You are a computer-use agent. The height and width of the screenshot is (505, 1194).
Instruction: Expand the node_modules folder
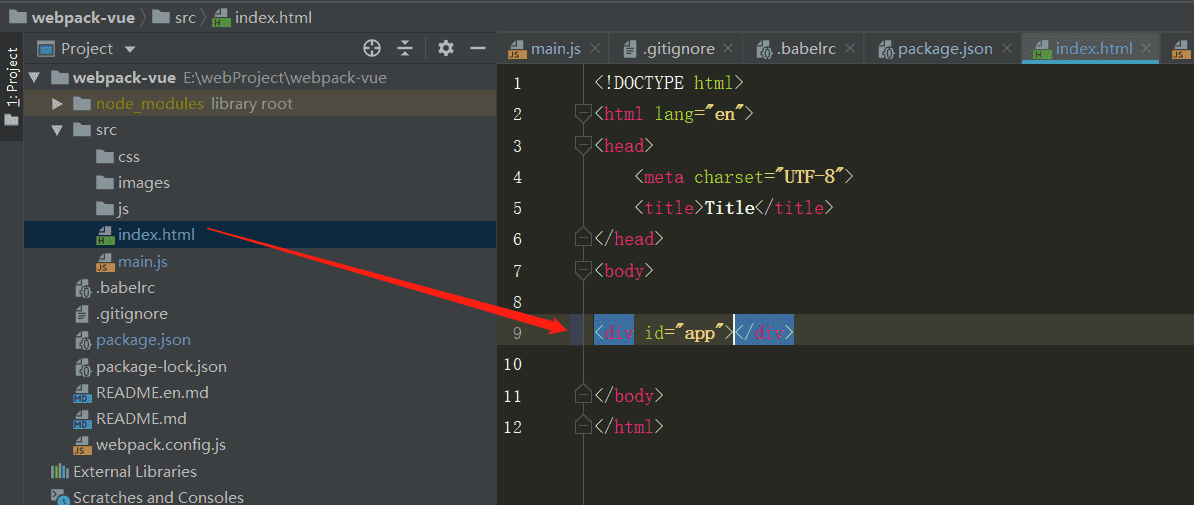pyautogui.click(x=56, y=104)
